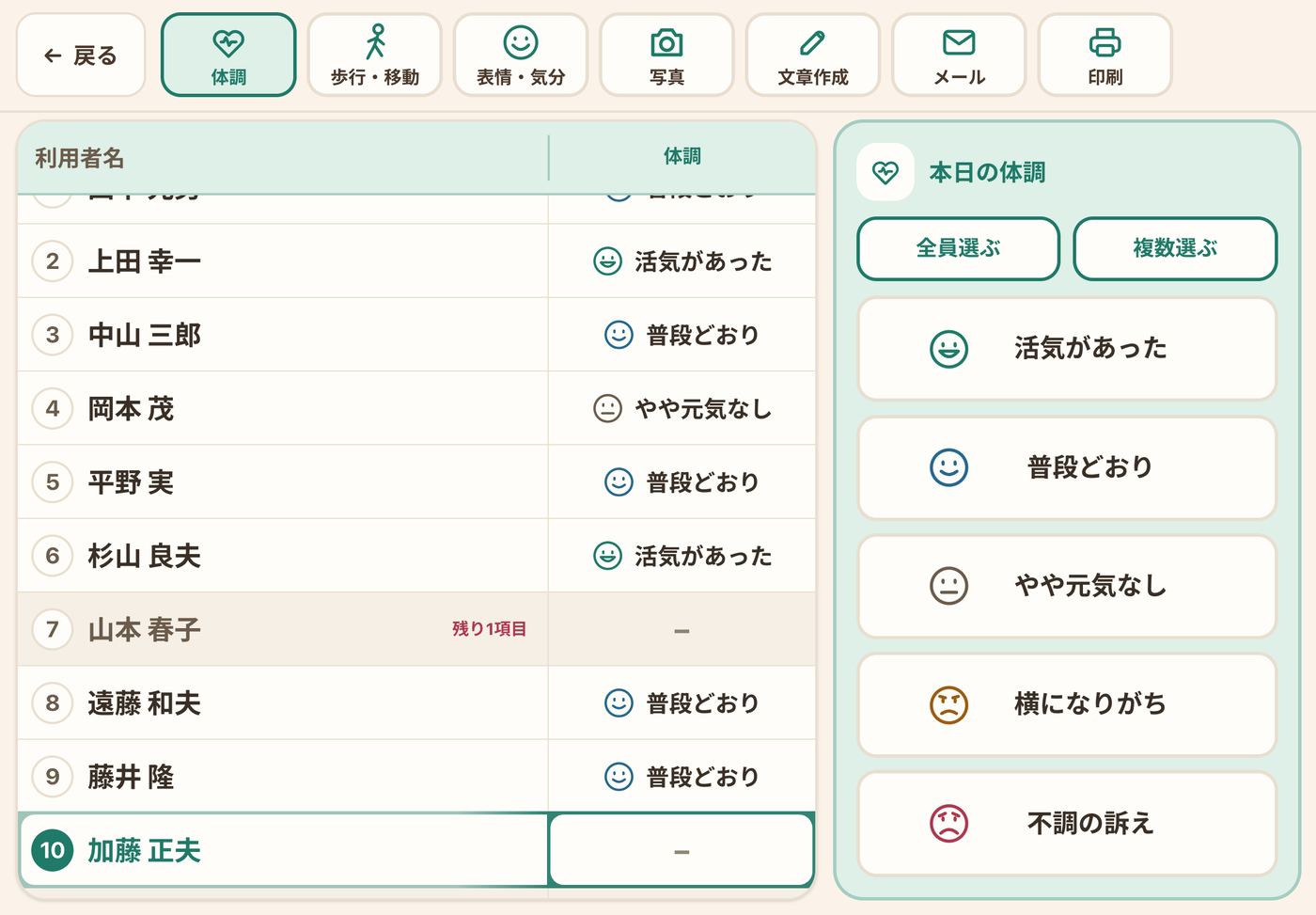Viewport: 1316px width, 915px height.
Task: Choose the 活気があった option
Action: [x=1067, y=349]
